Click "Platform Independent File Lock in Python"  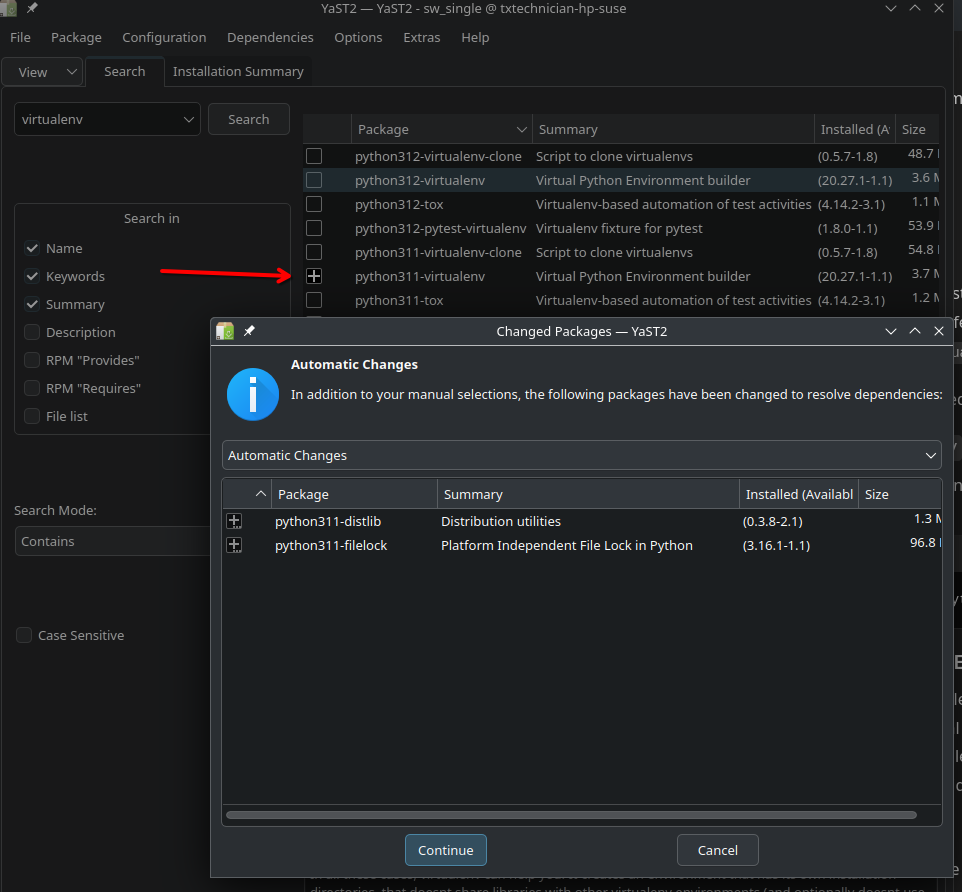pos(567,545)
